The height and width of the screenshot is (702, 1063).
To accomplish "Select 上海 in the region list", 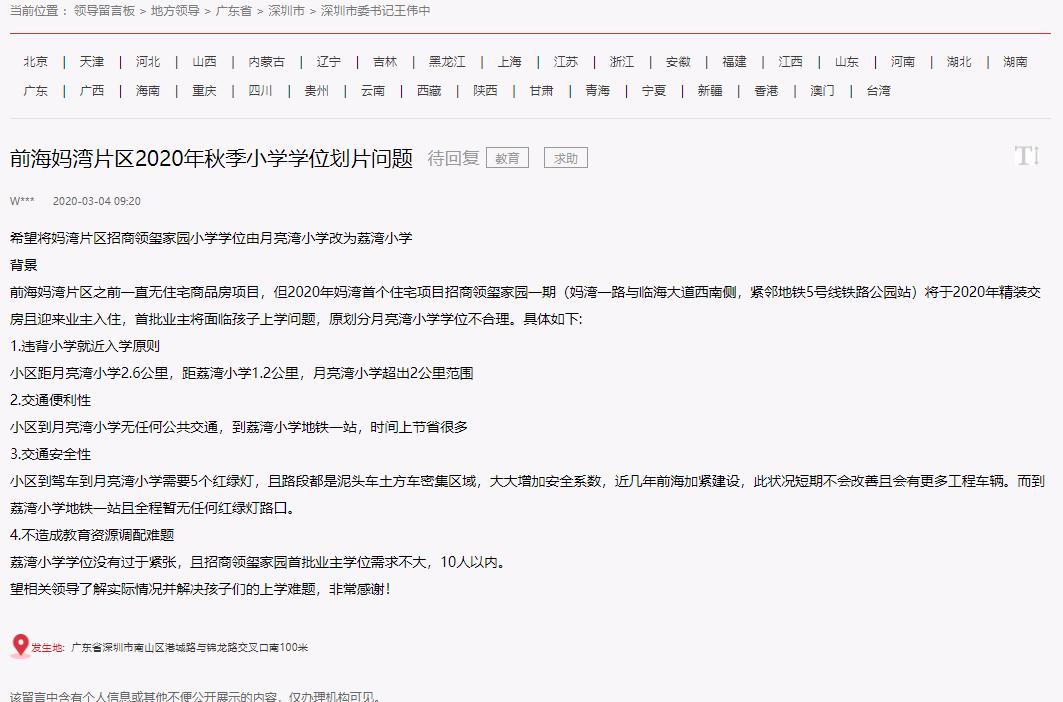I will 510,60.
